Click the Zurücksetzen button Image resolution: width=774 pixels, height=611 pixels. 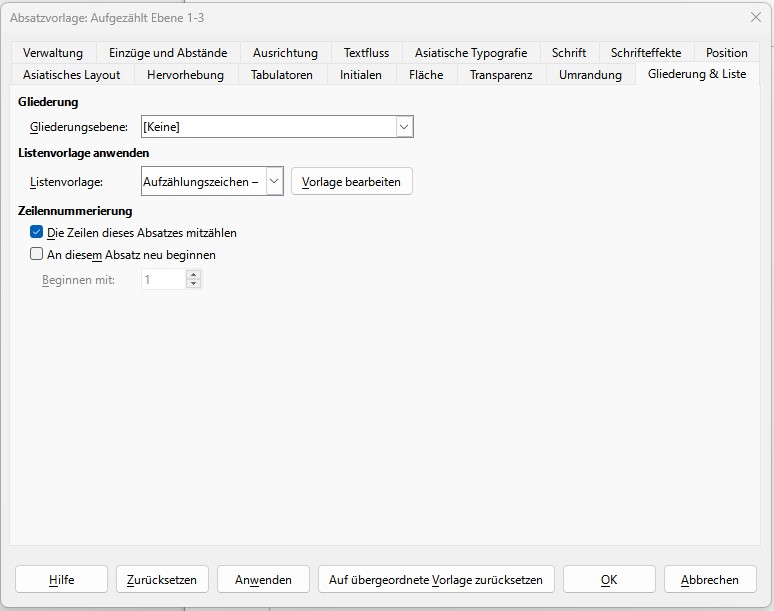pos(162,579)
